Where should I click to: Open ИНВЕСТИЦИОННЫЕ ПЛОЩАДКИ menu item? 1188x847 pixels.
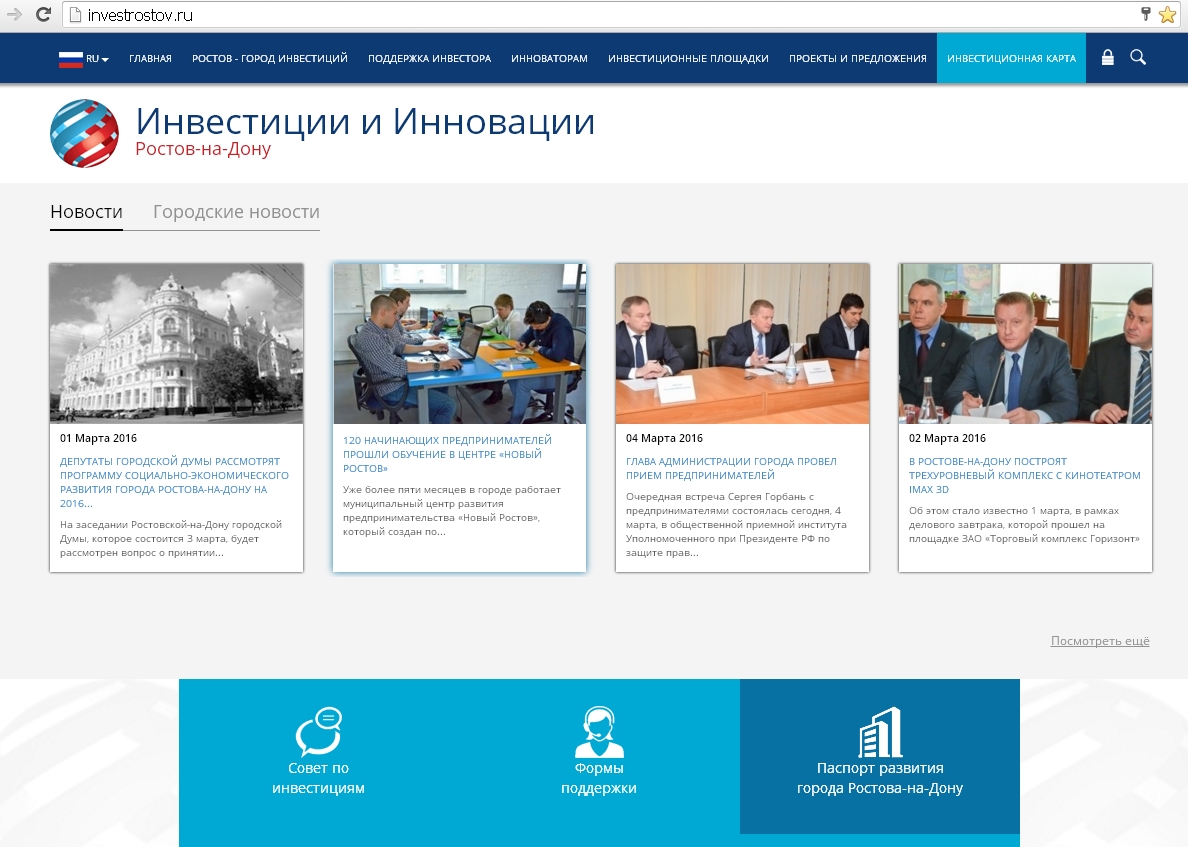688,58
